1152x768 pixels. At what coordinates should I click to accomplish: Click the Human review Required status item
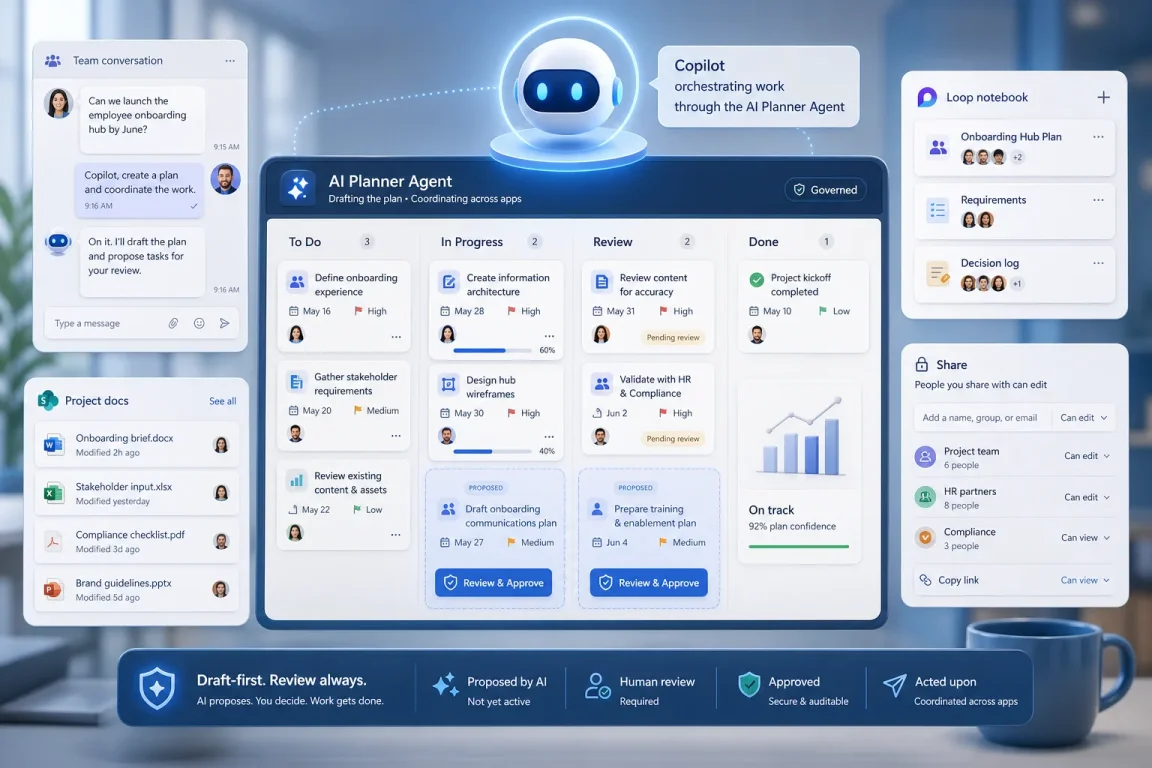(x=640, y=689)
